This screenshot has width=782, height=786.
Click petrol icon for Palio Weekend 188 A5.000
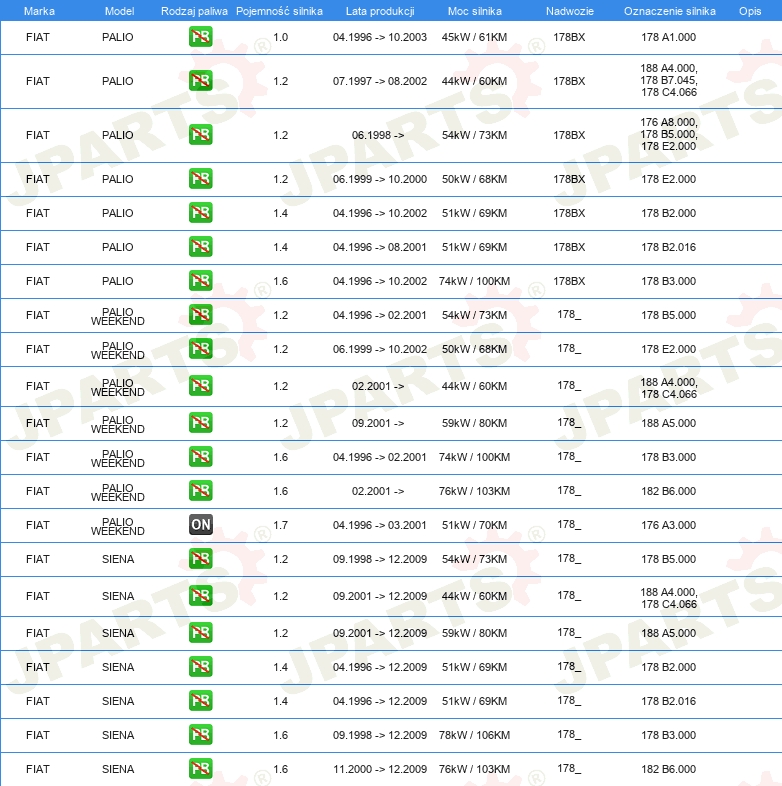(200, 423)
